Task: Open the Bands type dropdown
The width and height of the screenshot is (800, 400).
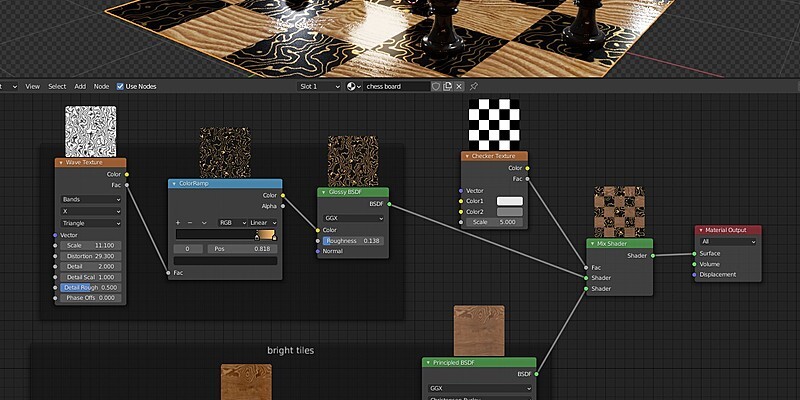Action: tap(91, 199)
